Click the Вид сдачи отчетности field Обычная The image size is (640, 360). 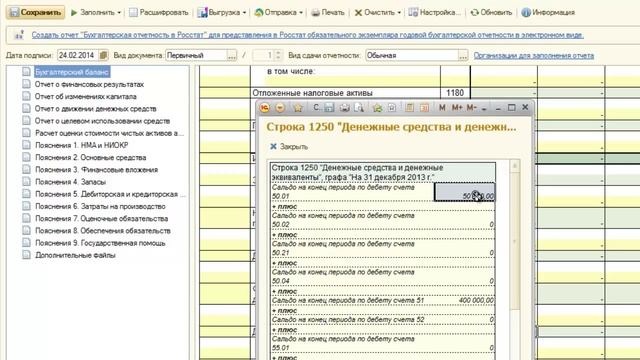[411, 55]
